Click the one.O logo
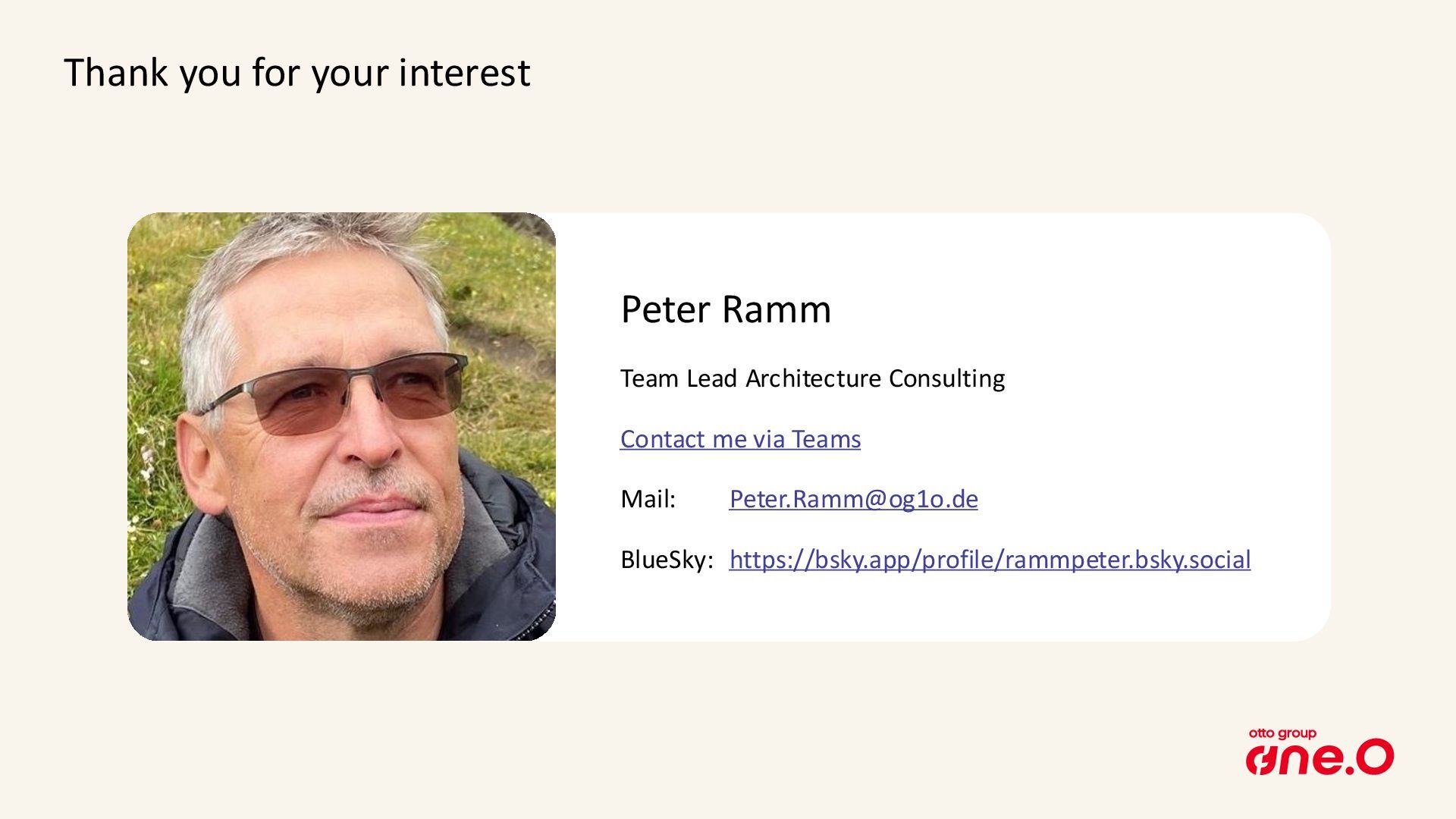 (1319, 758)
